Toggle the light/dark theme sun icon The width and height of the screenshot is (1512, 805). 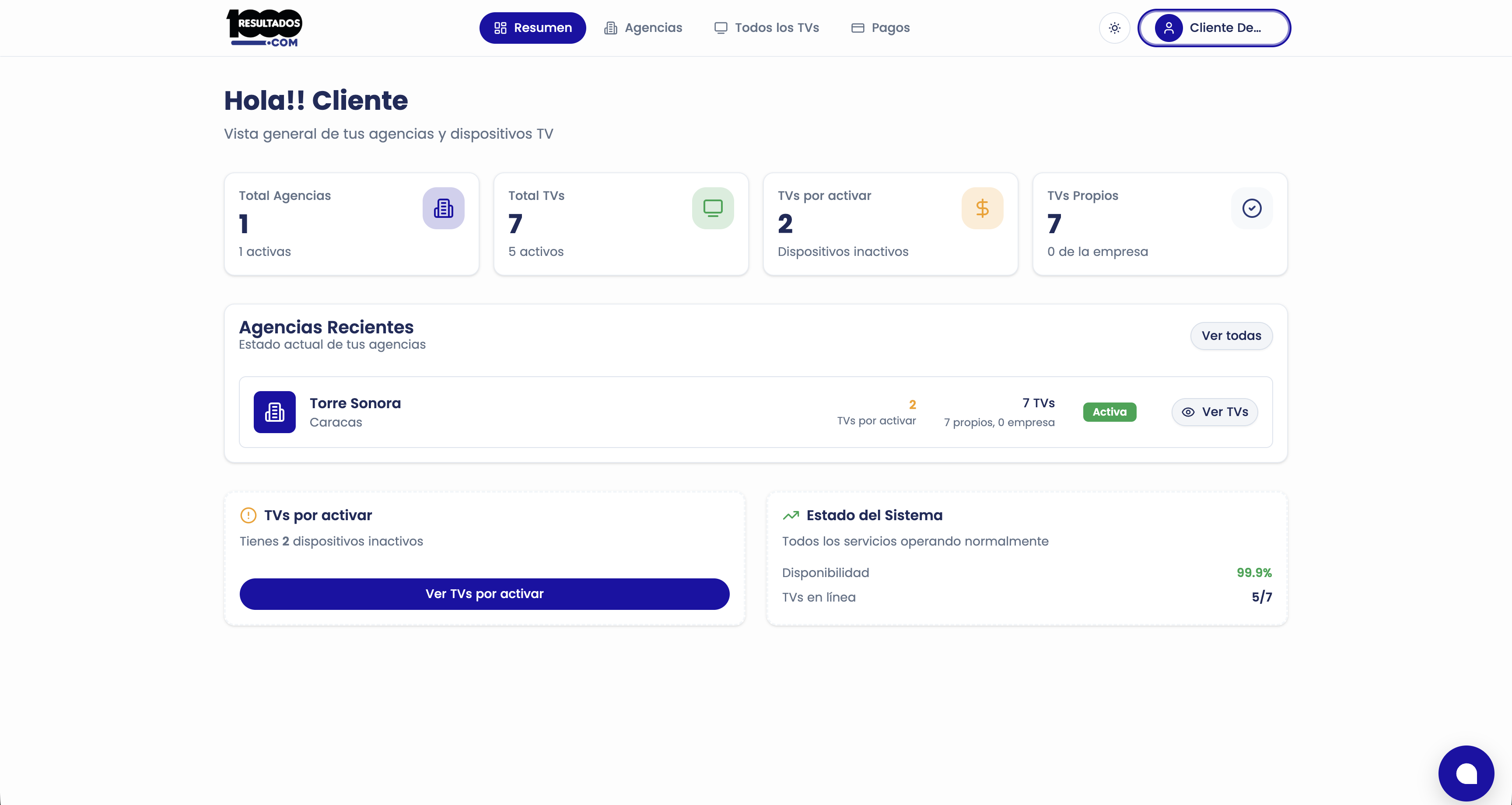tap(1114, 28)
